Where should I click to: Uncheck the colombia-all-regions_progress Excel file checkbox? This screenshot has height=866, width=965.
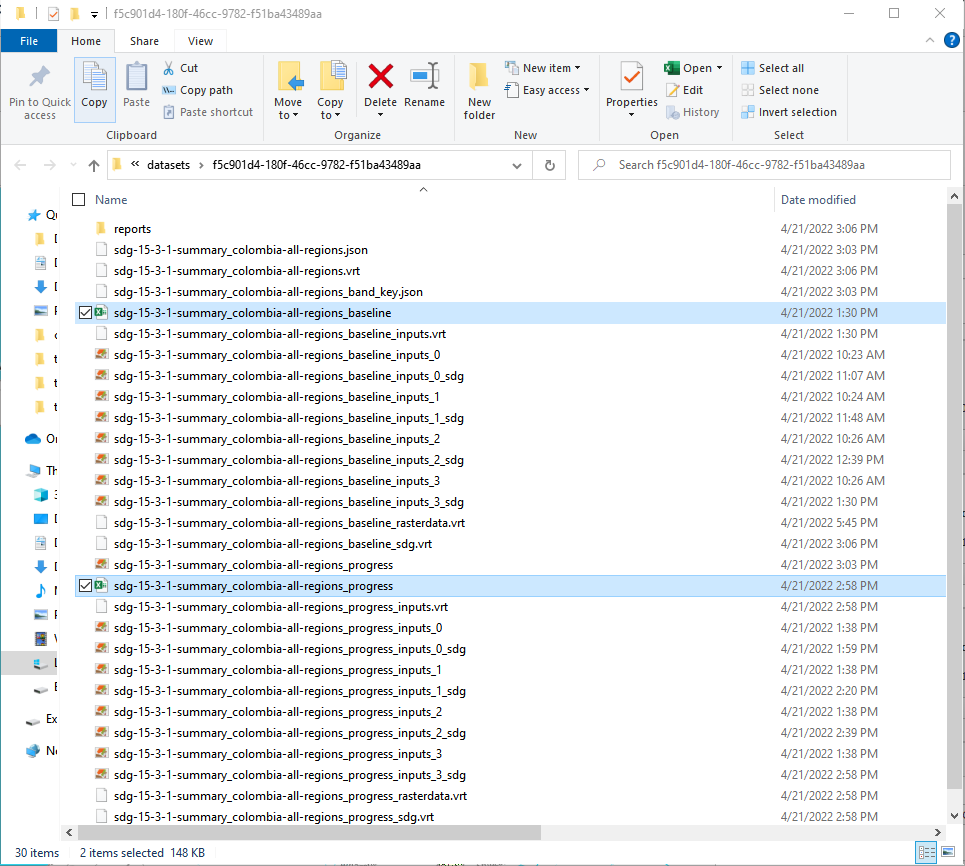click(x=85, y=586)
